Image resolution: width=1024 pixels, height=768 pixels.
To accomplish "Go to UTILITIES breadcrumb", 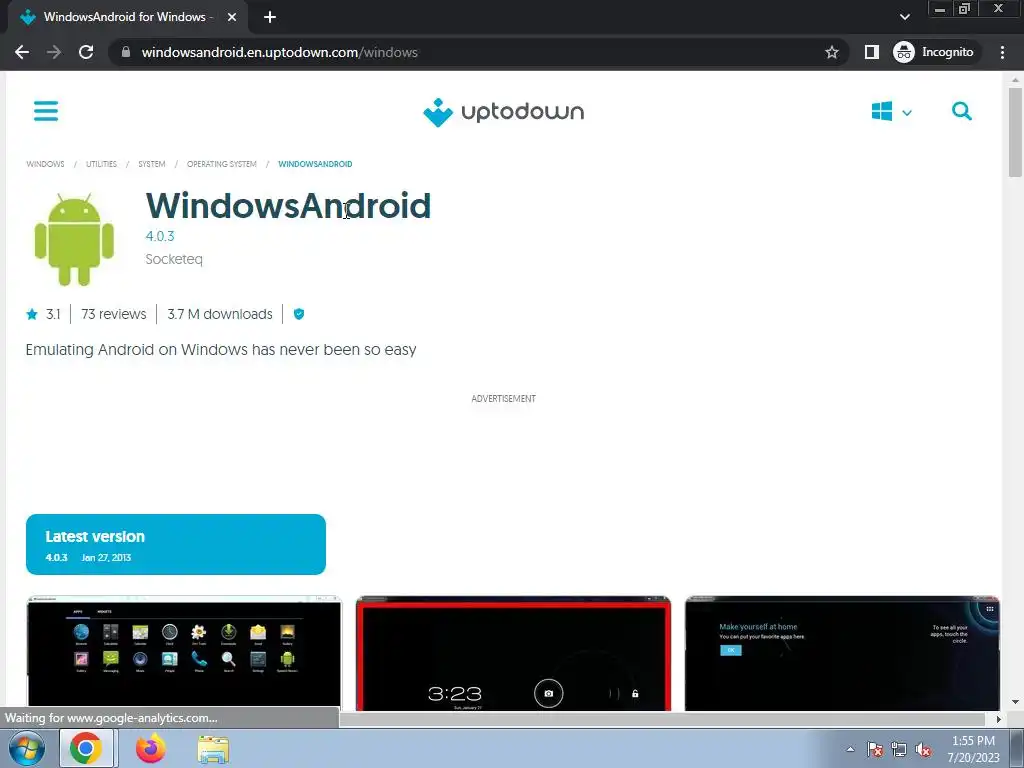I will pyautogui.click(x=101, y=164).
